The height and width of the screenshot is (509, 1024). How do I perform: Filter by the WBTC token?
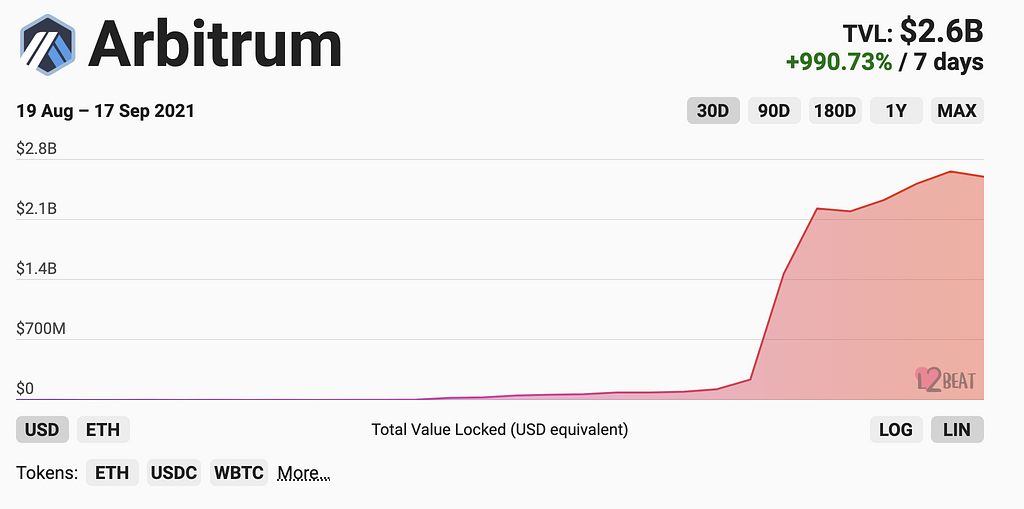(239, 473)
